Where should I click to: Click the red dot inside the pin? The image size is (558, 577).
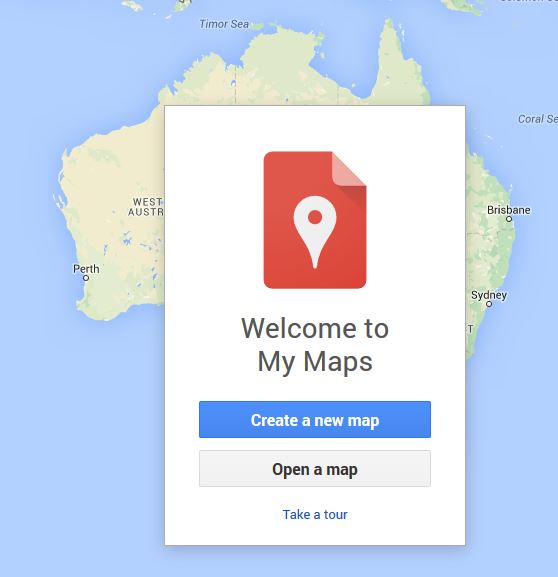pyautogui.click(x=315, y=217)
